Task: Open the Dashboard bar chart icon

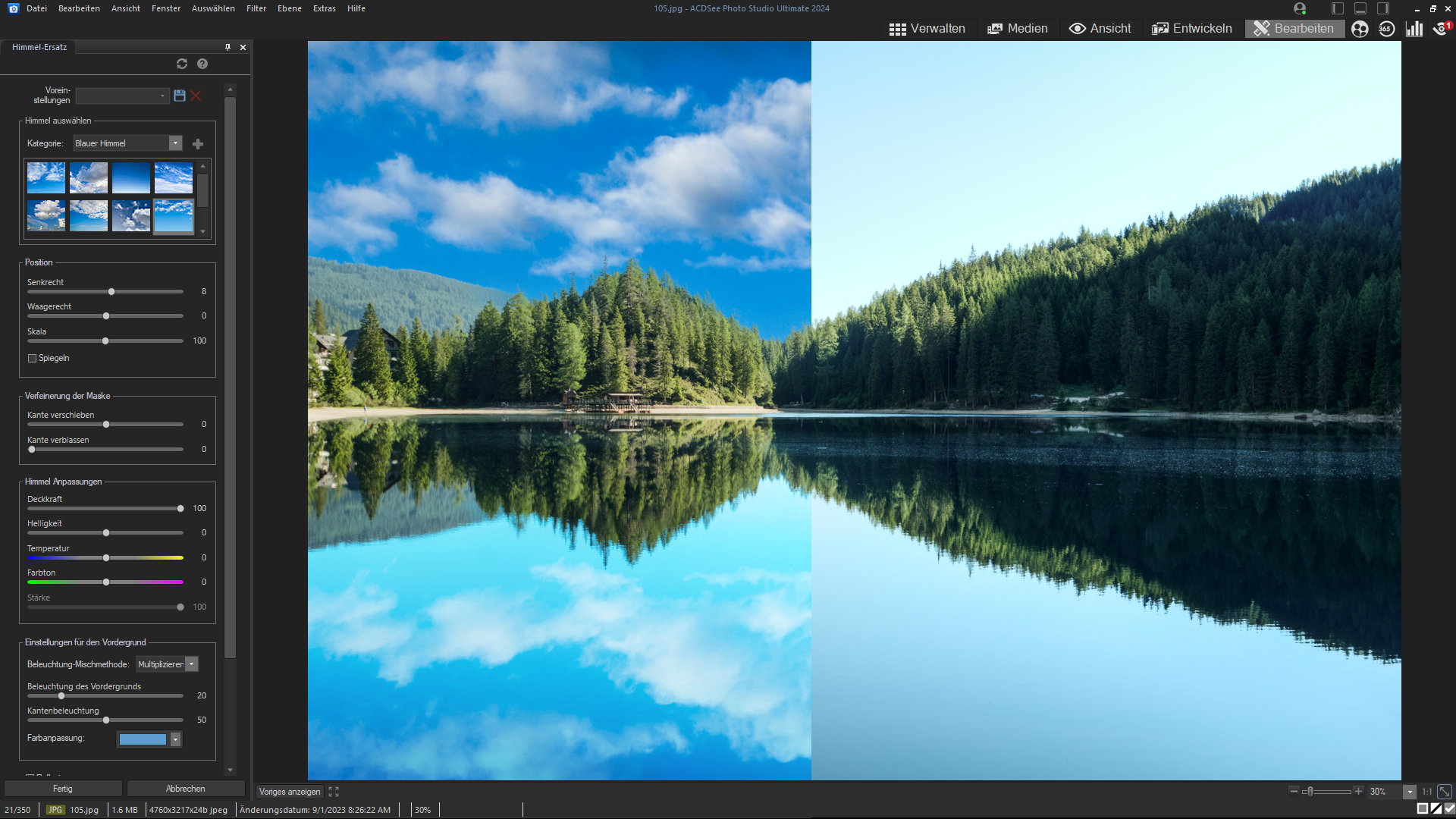Action: (1414, 29)
